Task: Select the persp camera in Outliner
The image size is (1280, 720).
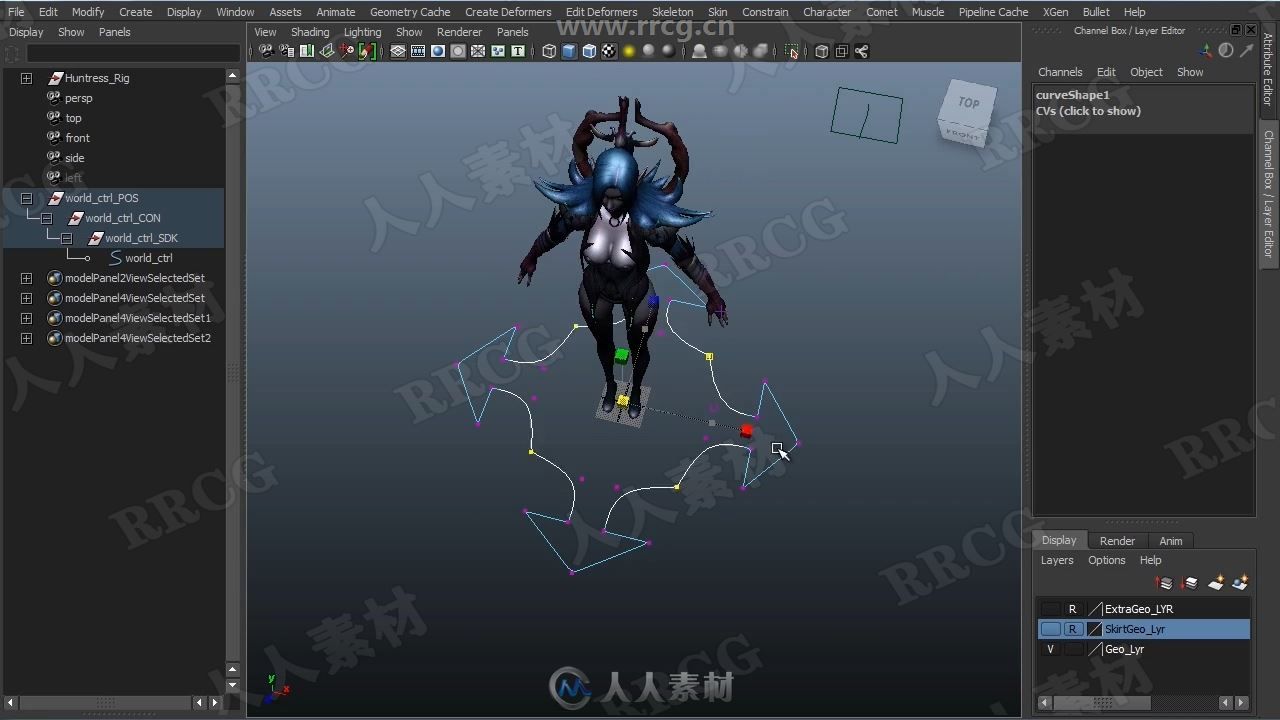Action: point(78,98)
